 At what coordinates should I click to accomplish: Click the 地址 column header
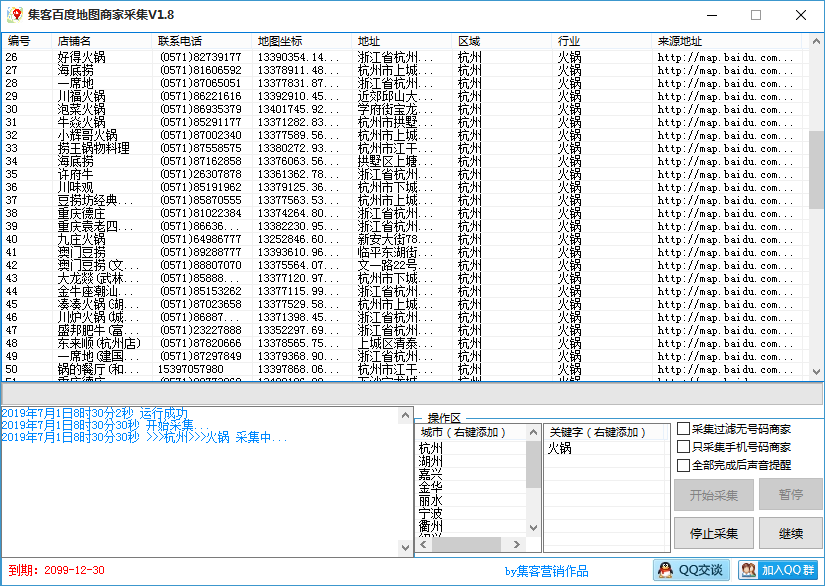pyautogui.click(x=401, y=41)
